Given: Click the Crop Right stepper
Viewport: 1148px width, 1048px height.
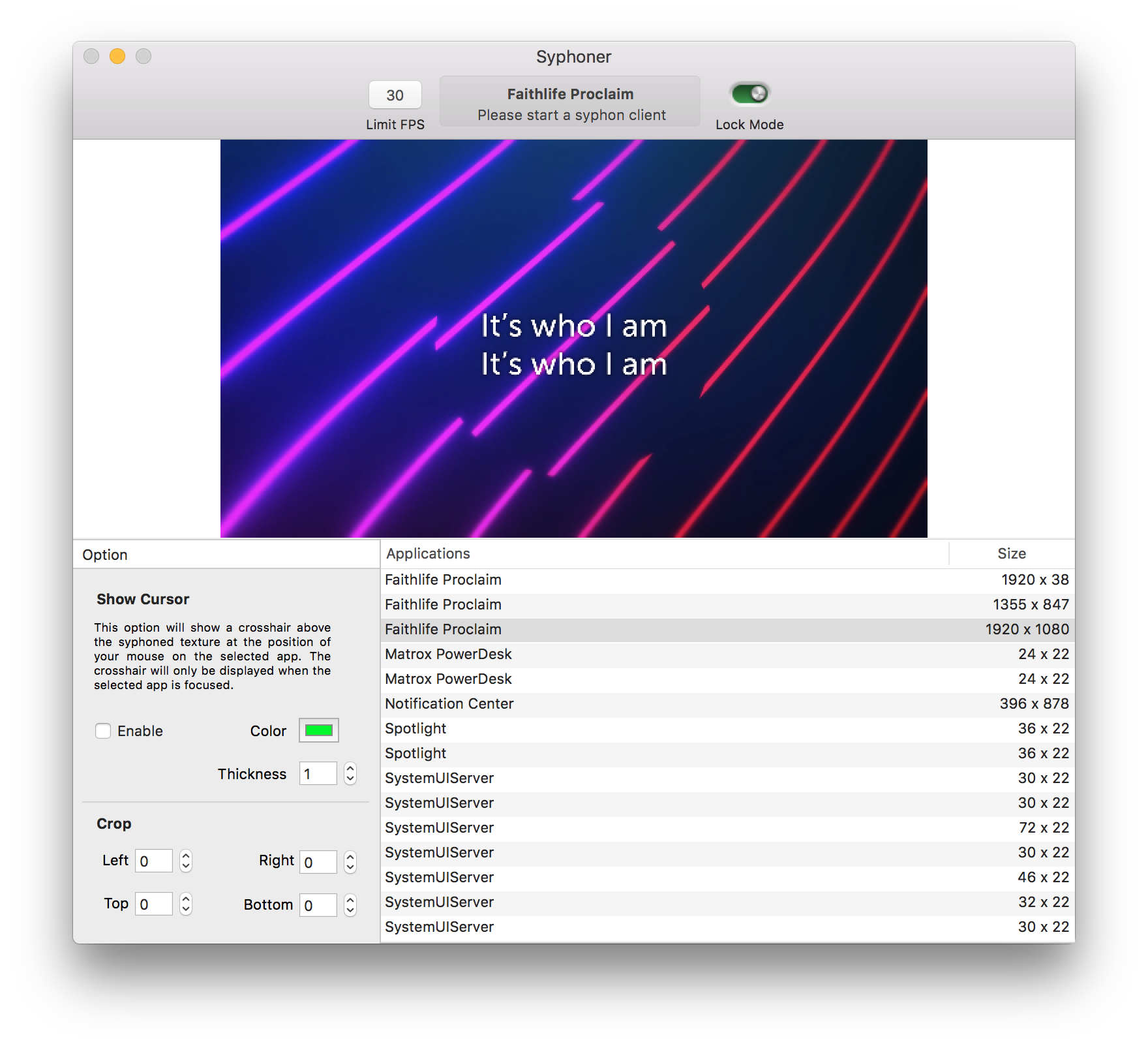Looking at the screenshot, I should 350,862.
